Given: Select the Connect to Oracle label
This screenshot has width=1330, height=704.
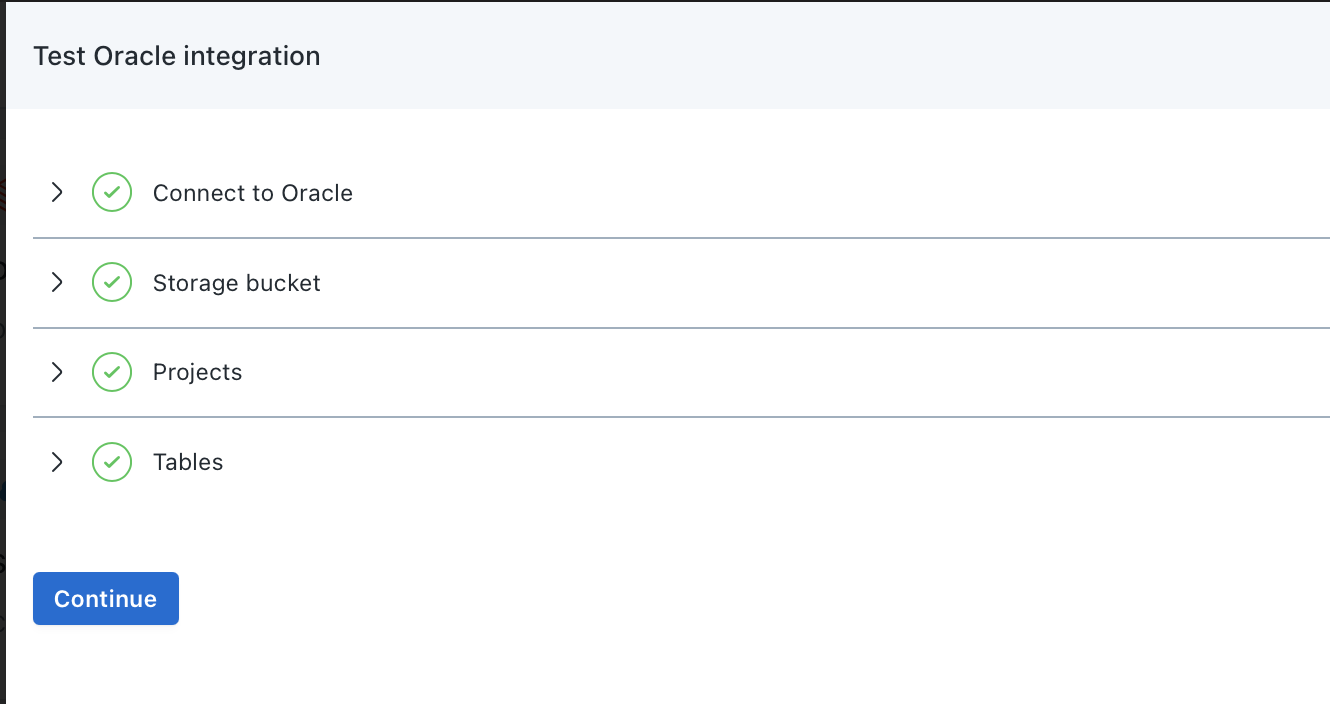Looking at the screenshot, I should pyautogui.click(x=252, y=193).
